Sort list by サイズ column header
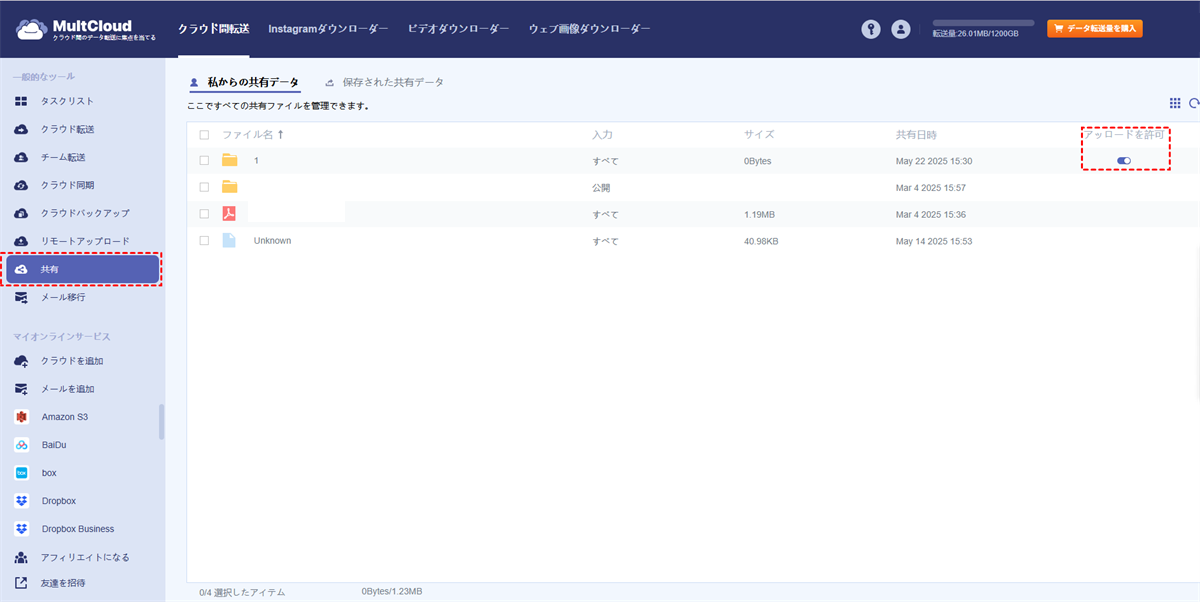1200x602 pixels. [758, 135]
